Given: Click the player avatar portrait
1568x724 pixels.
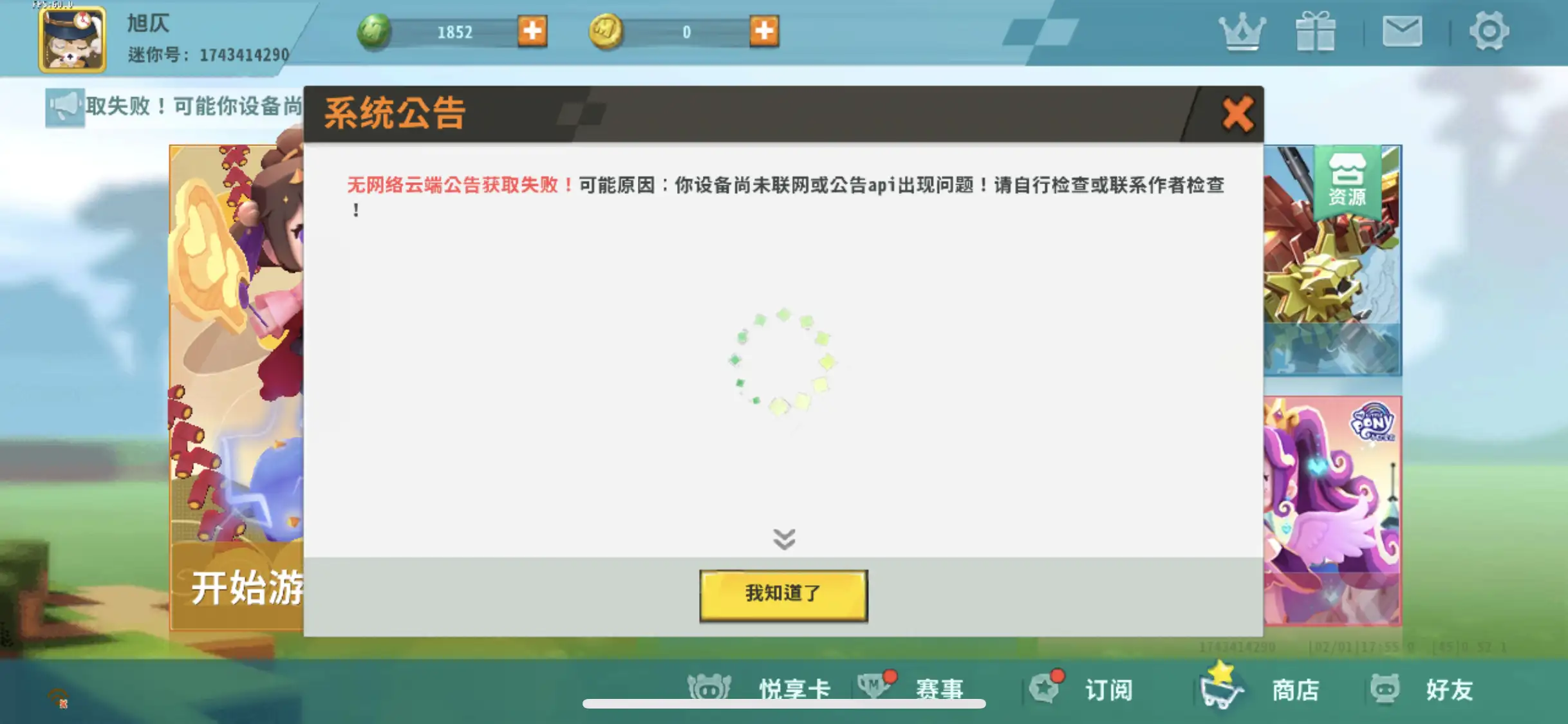Looking at the screenshot, I should click(x=72, y=39).
